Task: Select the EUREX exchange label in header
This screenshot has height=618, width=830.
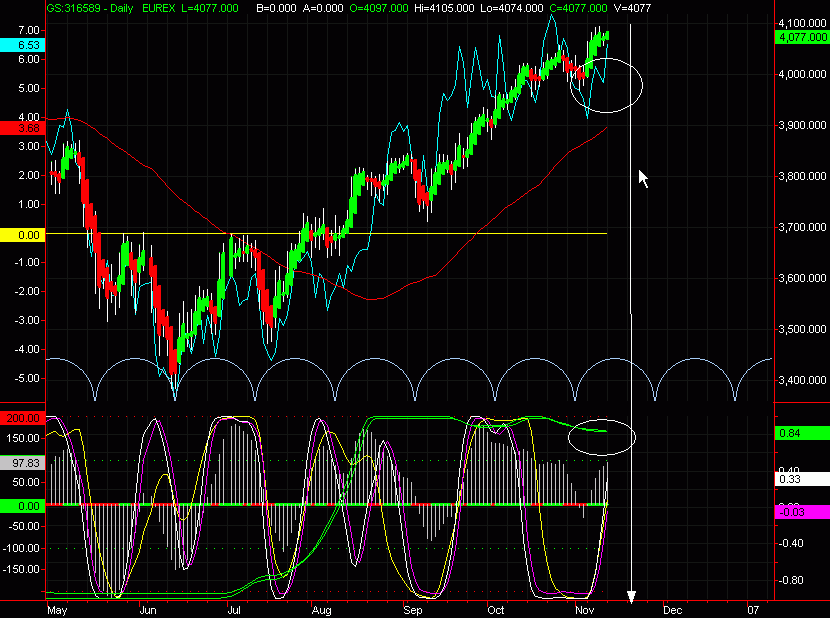Action: [x=159, y=8]
